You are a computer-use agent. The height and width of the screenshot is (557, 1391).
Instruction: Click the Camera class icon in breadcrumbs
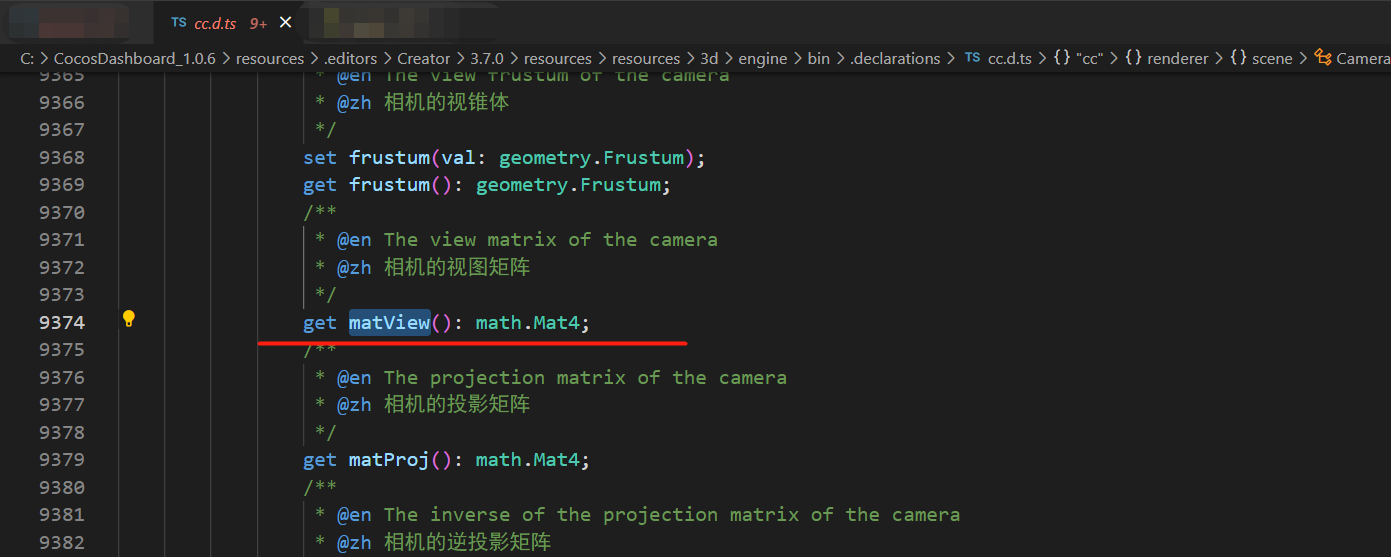pos(1323,58)
